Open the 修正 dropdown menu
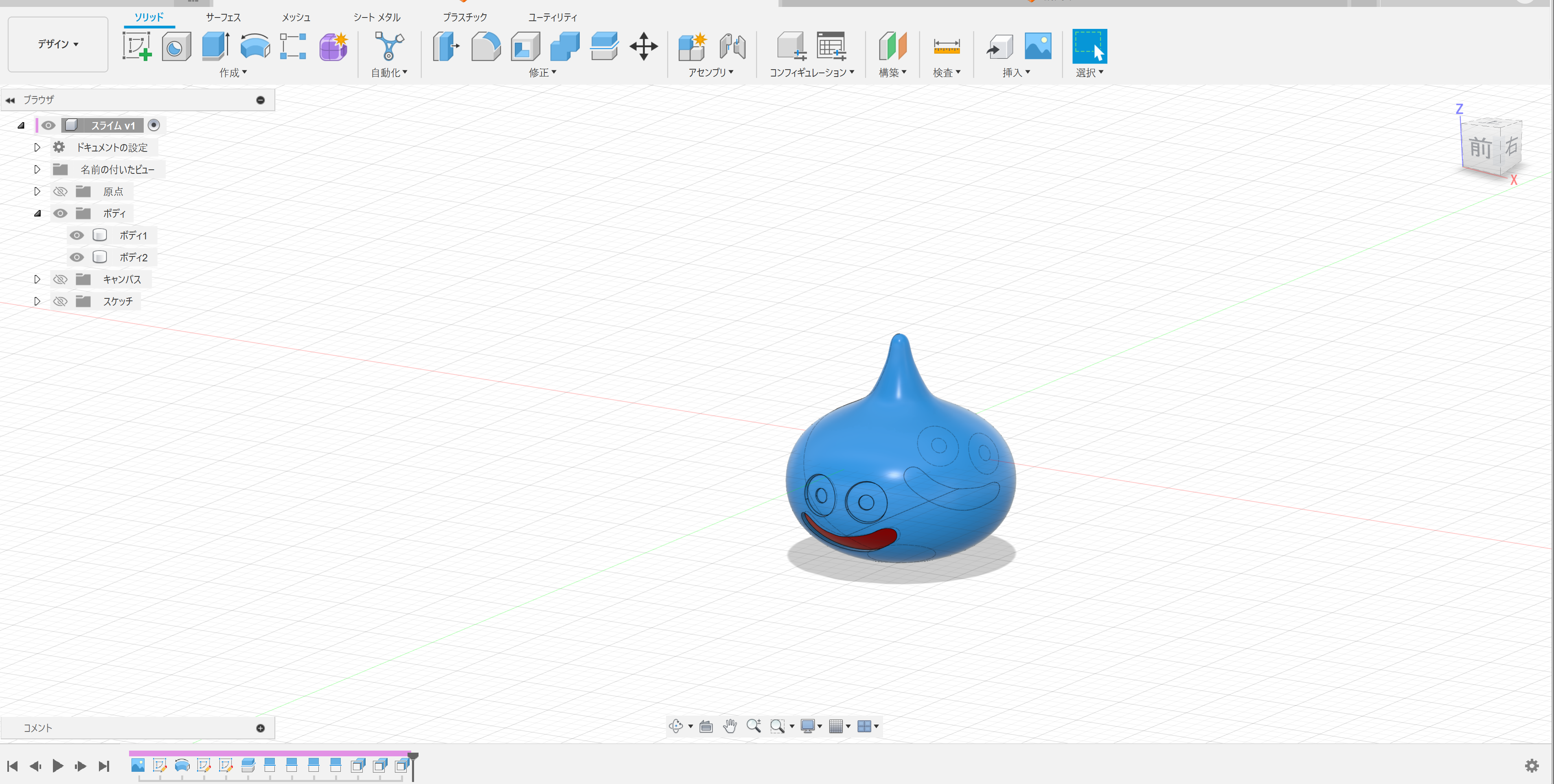Screen dimensions: 1554x784 (542, 72)
